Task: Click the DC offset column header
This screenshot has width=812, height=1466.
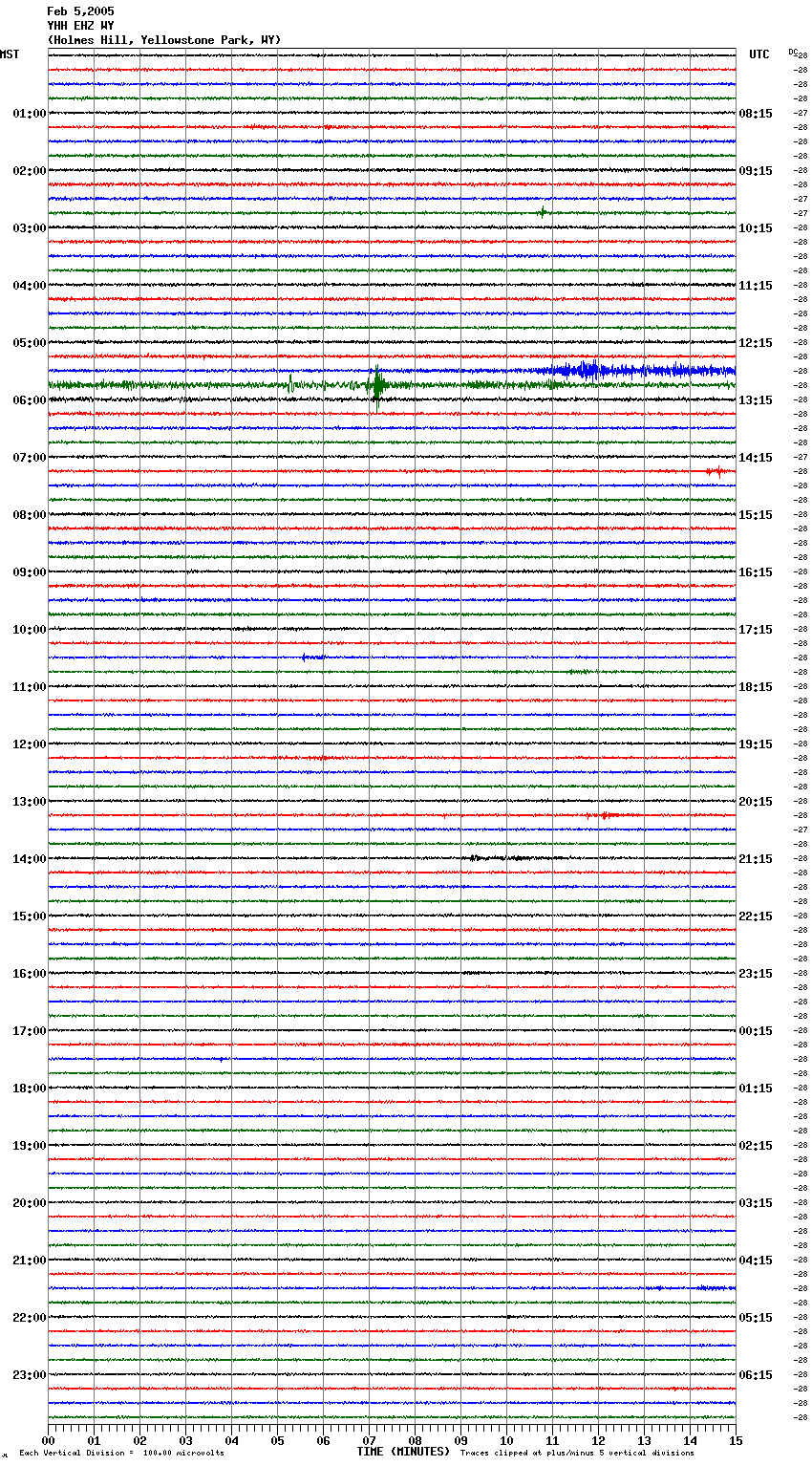Action: point(793,52)
